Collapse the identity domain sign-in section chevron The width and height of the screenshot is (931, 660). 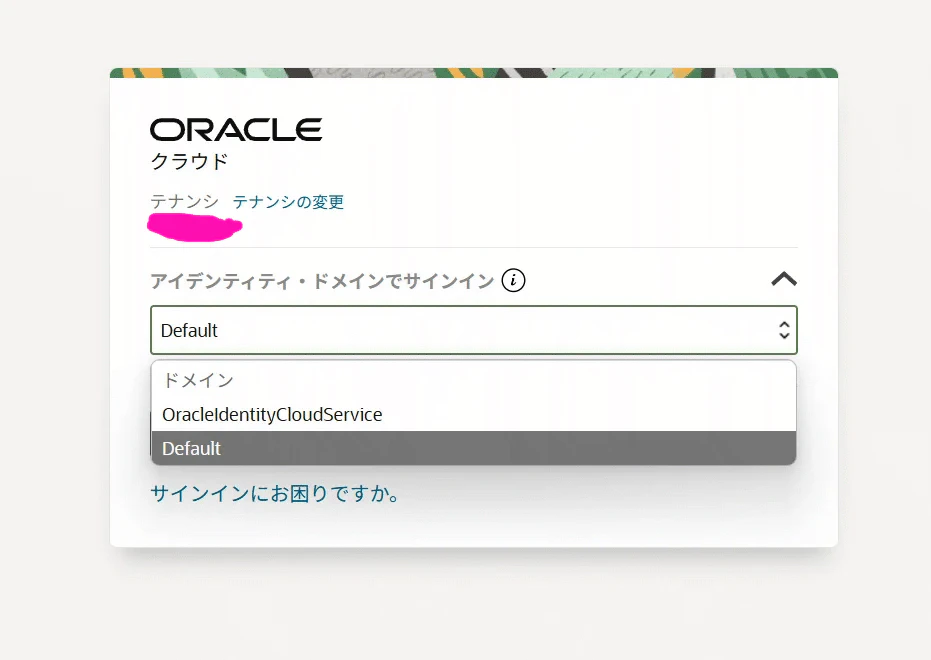click(784, 279)
